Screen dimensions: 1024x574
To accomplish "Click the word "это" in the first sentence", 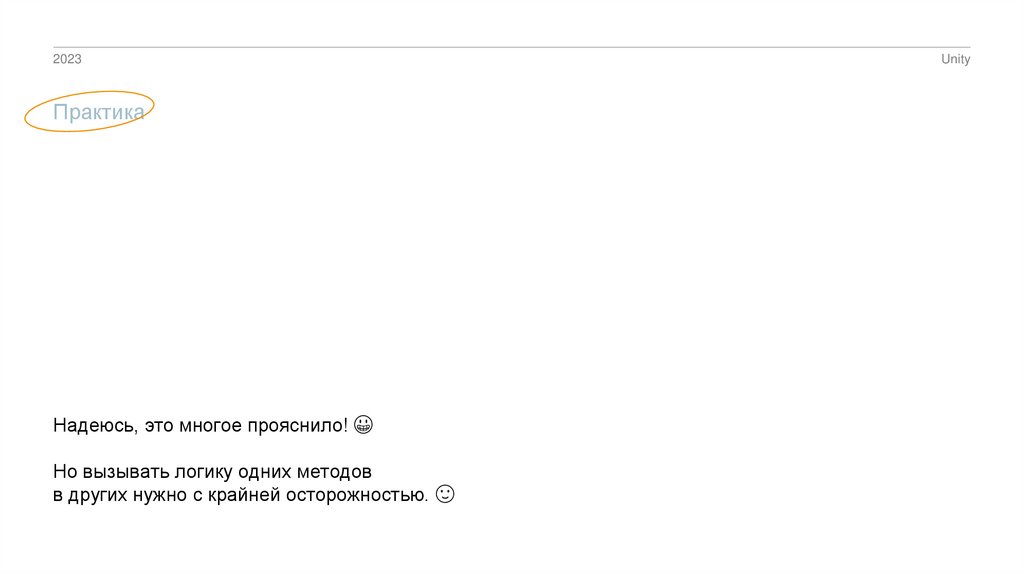I will pyautogui.click(x=158, y=427).
